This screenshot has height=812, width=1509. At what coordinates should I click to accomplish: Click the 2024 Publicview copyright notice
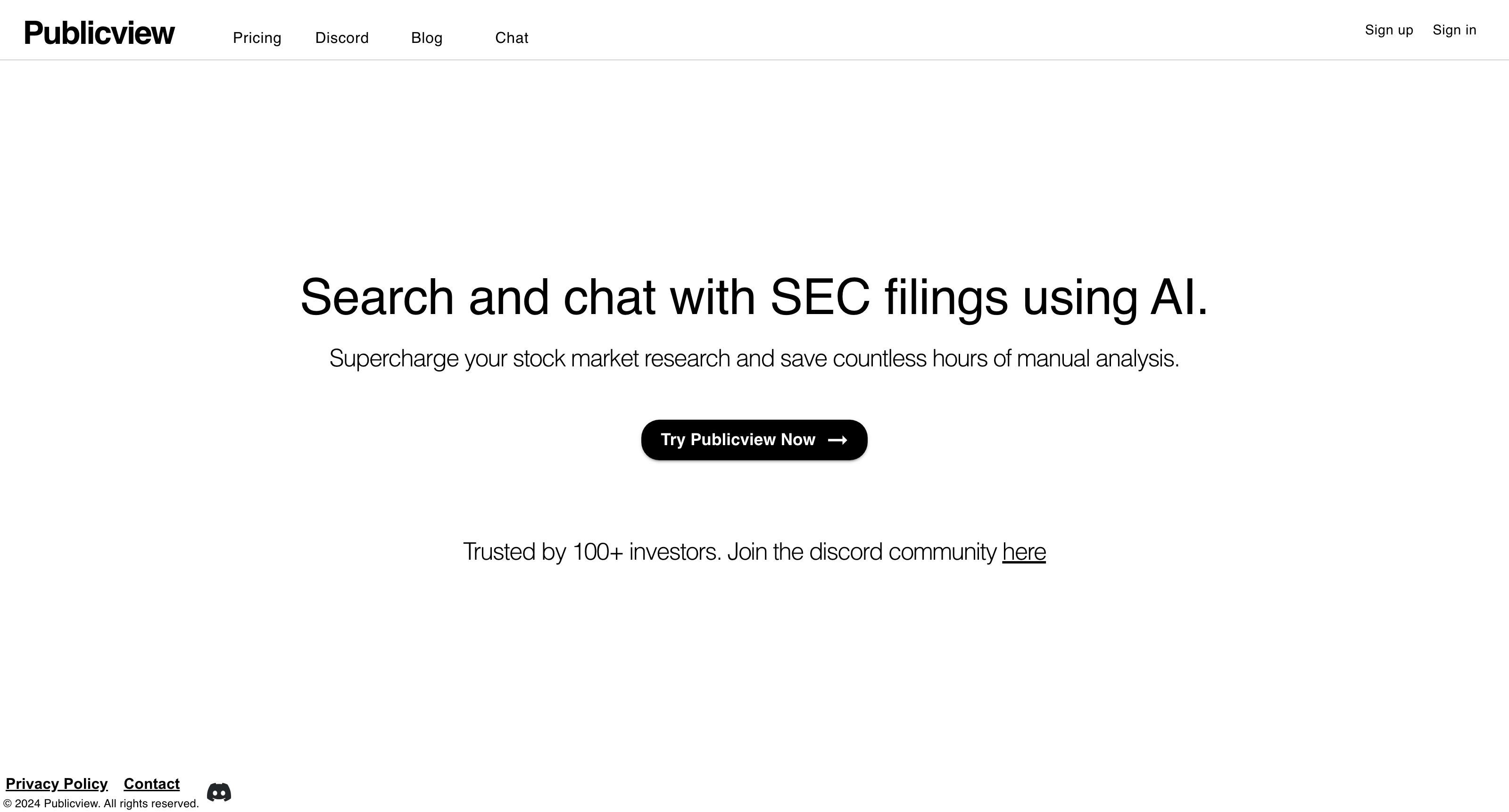pos(101,804)
